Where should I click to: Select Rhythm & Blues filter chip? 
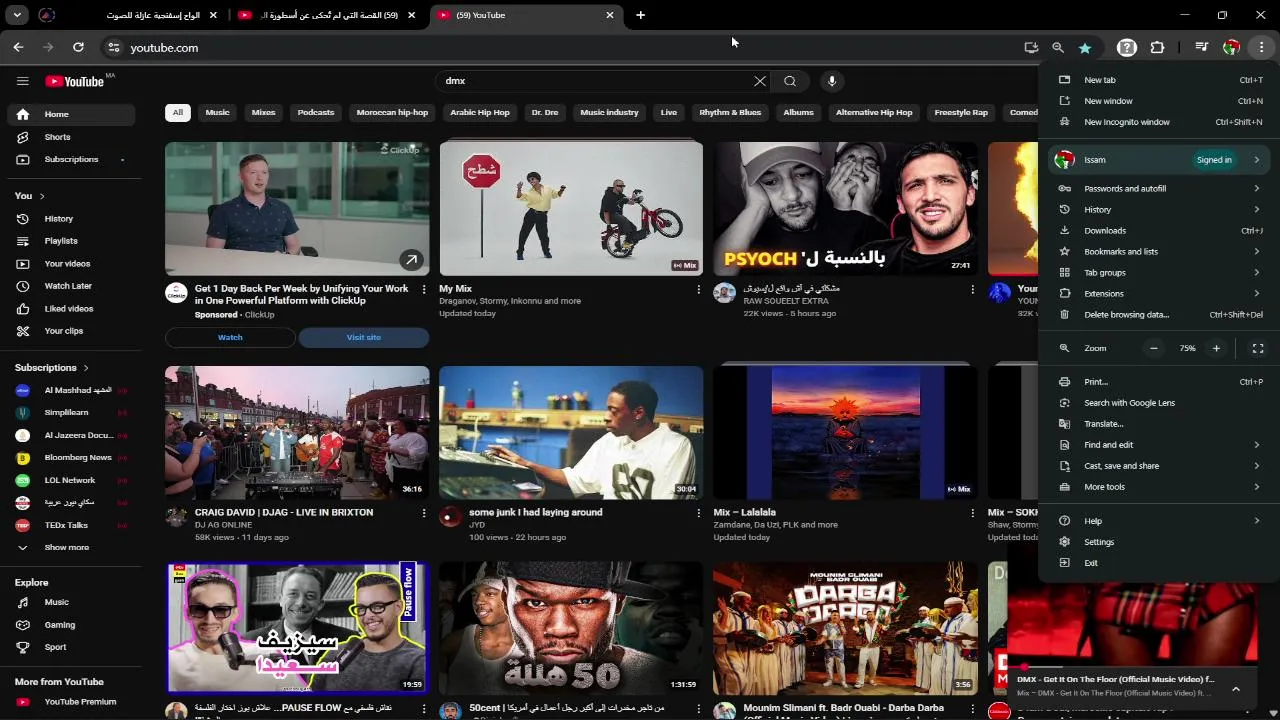(x=730, y=113)
